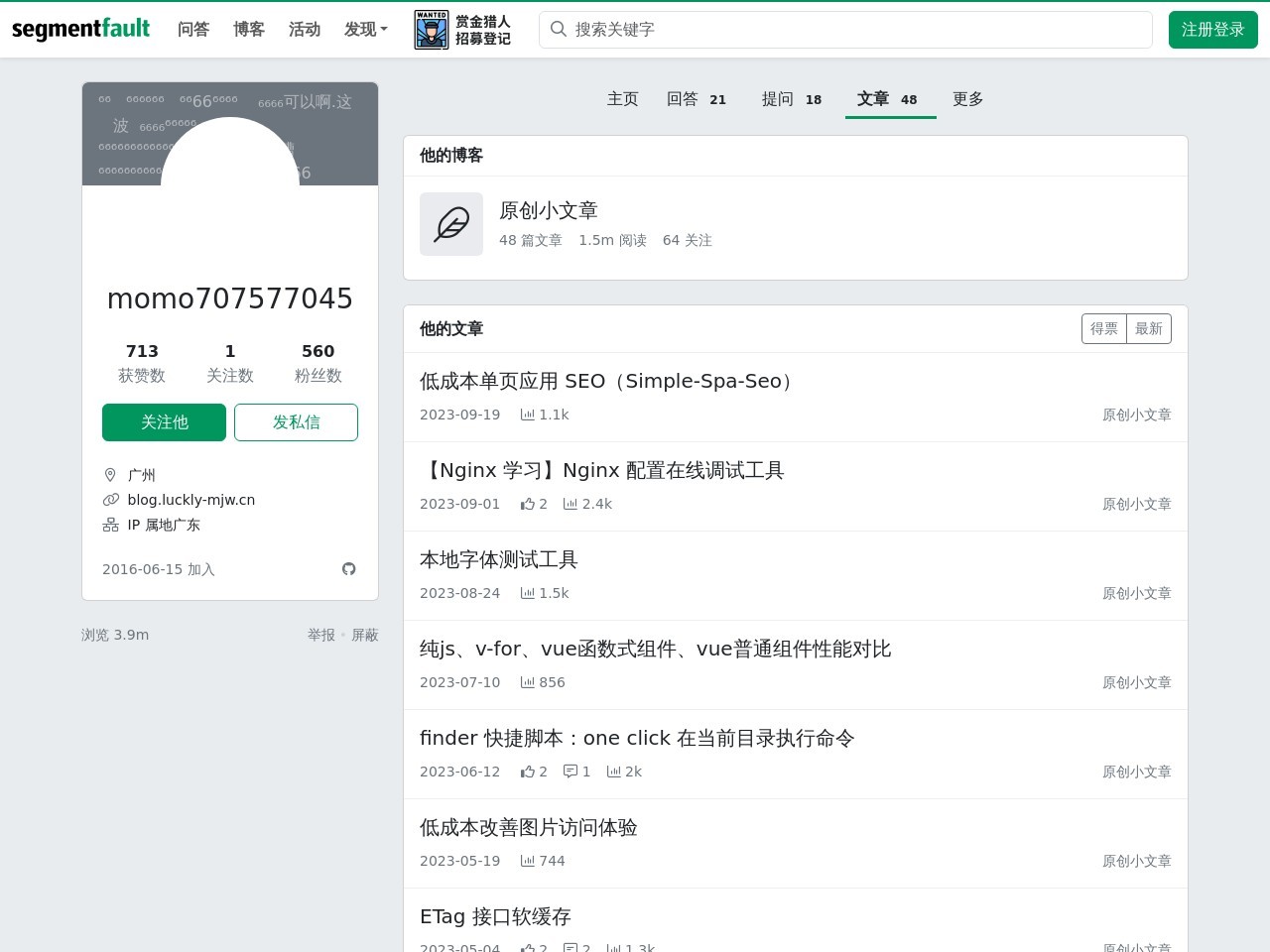Click the 关注他 follow button
Image resolution: width=1270 pixels, height=952 pixels.
[164, 422]
